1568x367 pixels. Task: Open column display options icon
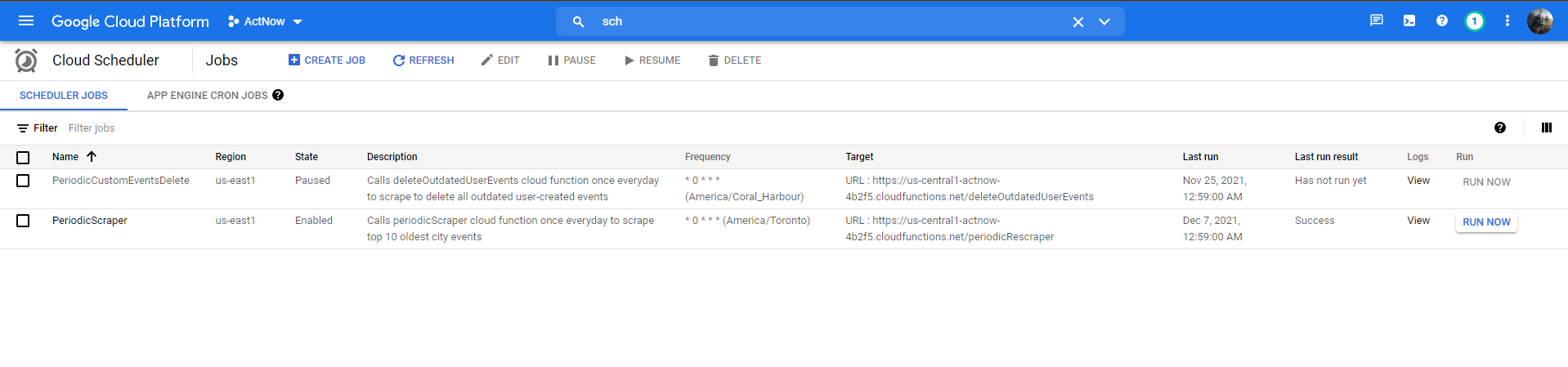[1547, 128]
